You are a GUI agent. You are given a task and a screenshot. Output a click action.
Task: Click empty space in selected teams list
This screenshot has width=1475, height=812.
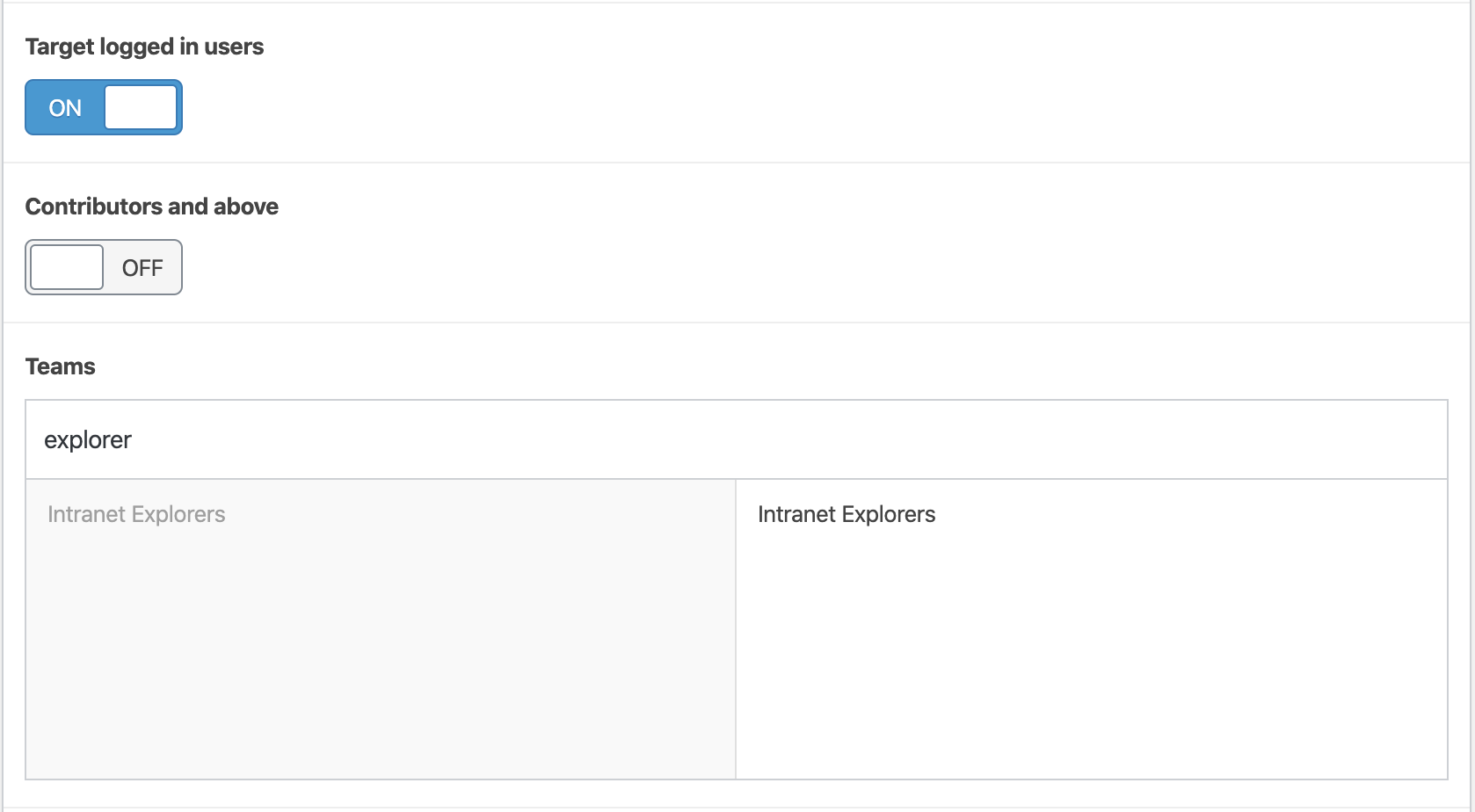[1090, 659]
